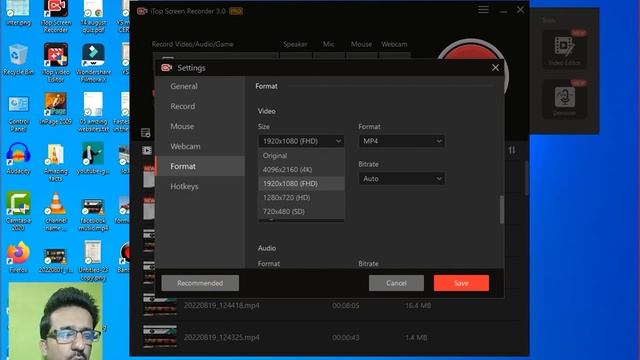The width and height of the screenshot is (640, 360).
Task: Click the Settings panel vertical scrollbar
Action: pos(502,210)
